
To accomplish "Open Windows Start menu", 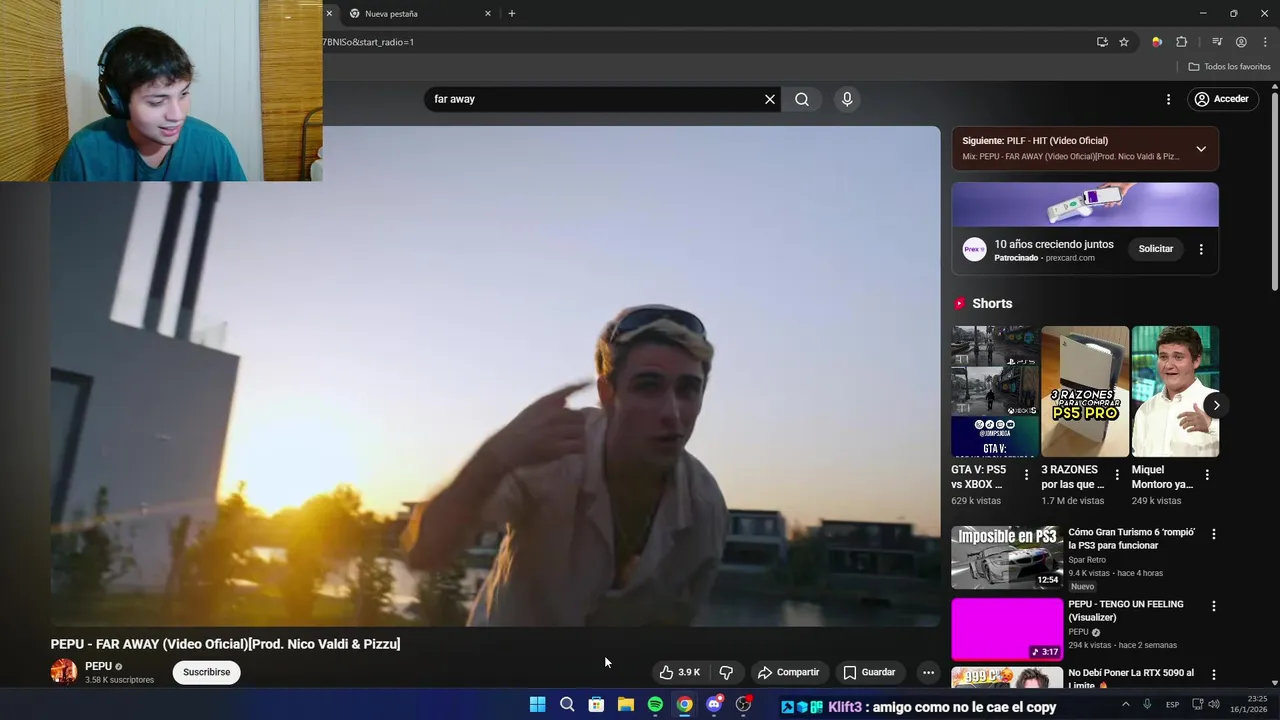I will pos(537,705).
